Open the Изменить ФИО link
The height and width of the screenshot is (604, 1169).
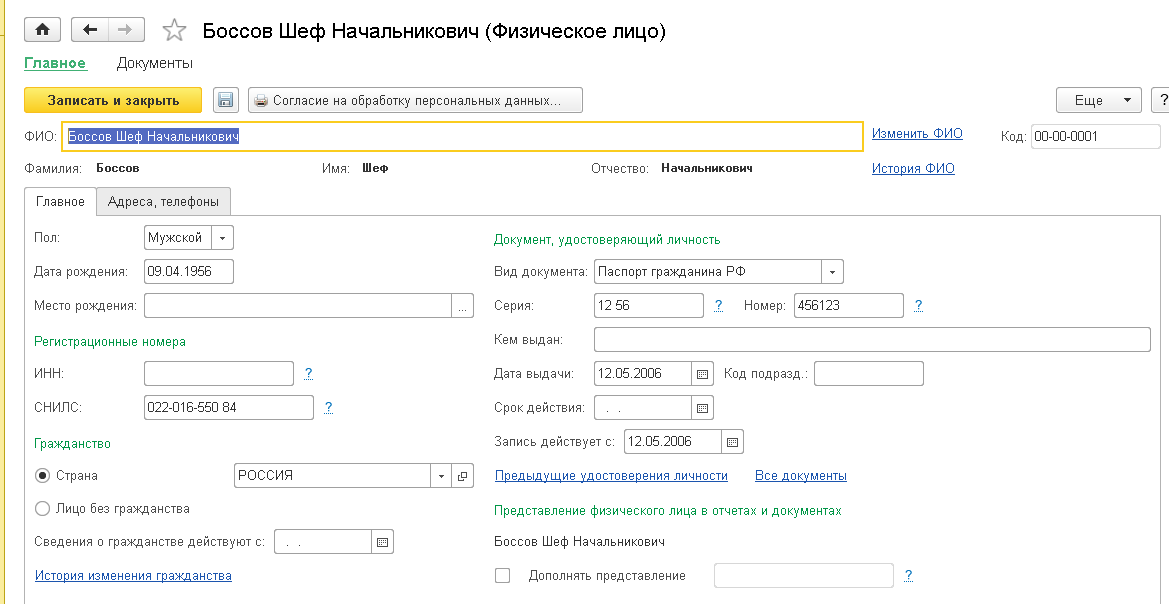coord(917,133)
